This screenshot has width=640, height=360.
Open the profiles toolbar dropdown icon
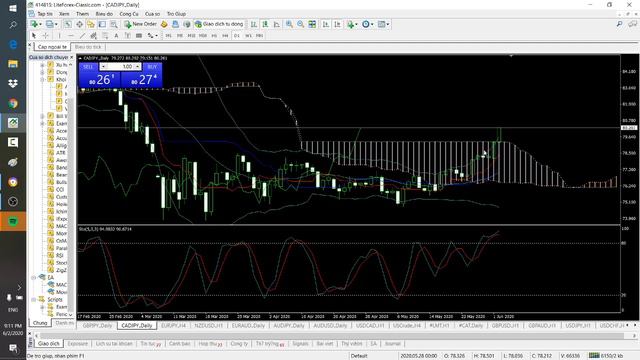coord(51,24)
